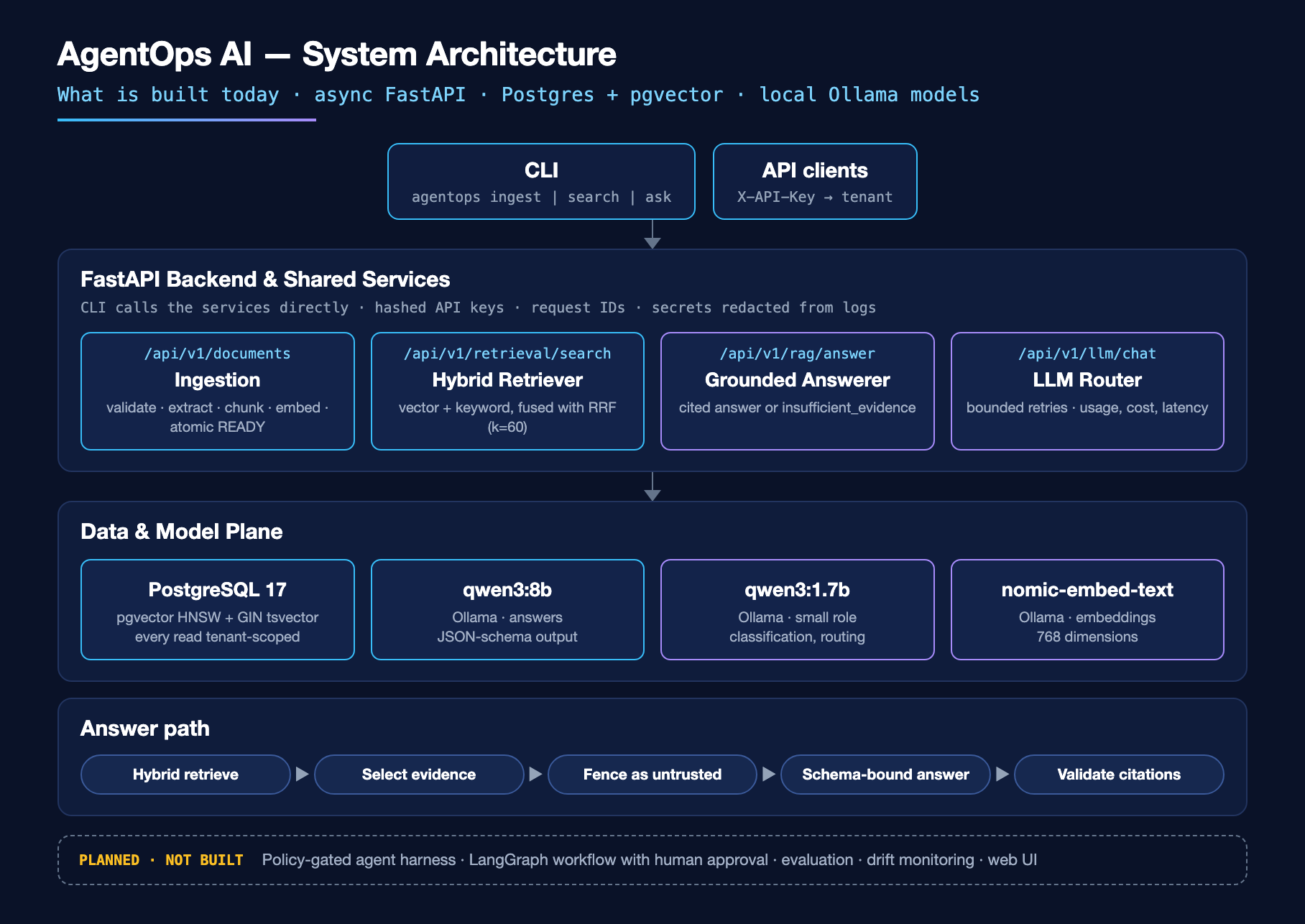
Task: Click the Ingestion service card
Action: 218,391
